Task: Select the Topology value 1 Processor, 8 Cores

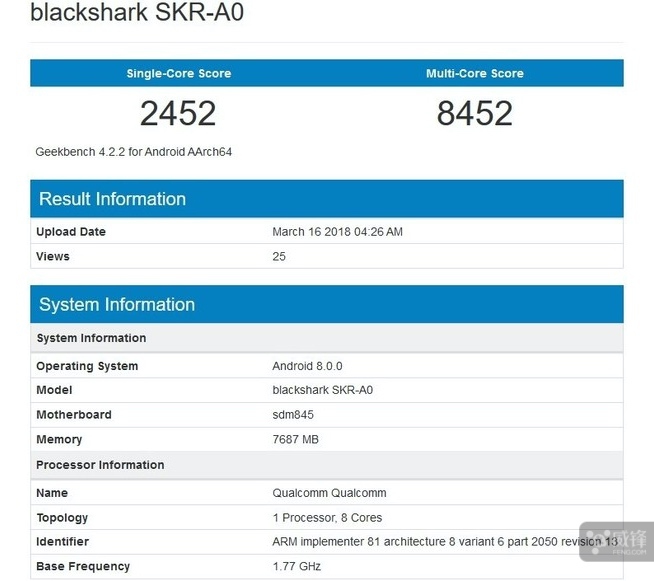Action: (x=327, y=518)
